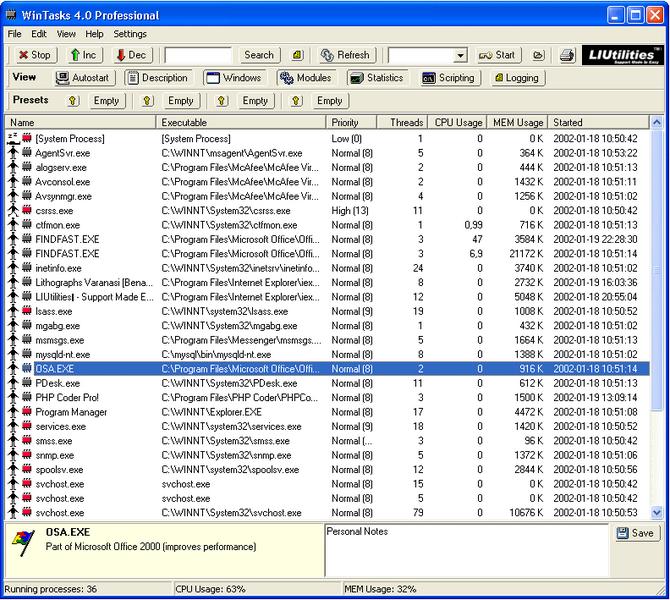Open the File menu
The height and width of the screenshot is (600, 670).
click(15, 34)
